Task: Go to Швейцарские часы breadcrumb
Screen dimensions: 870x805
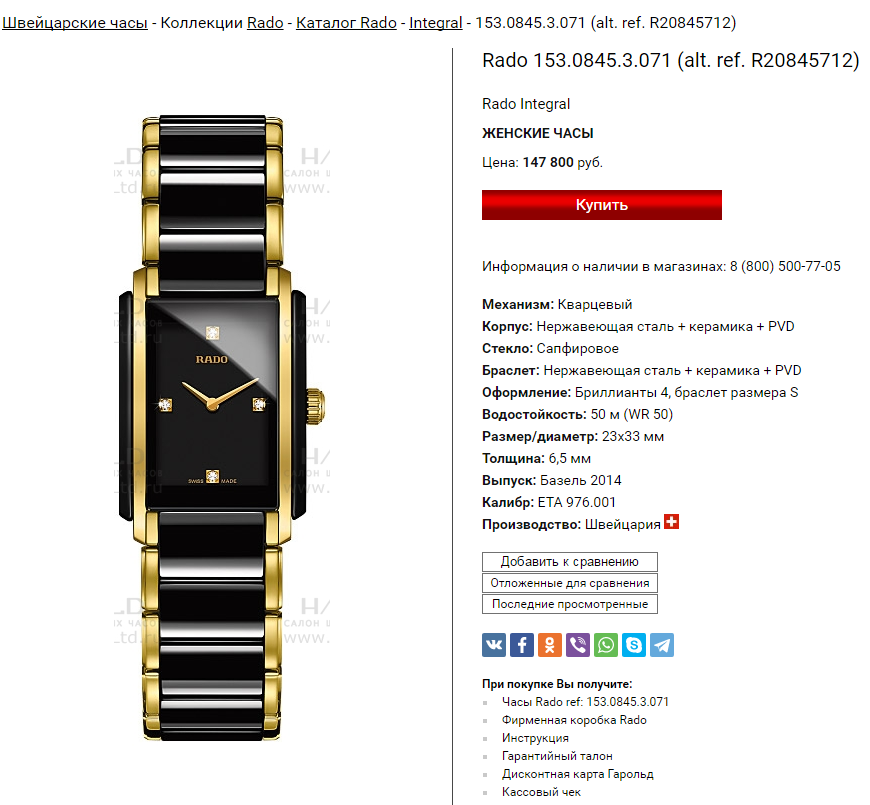Action: tap(75, 23)
